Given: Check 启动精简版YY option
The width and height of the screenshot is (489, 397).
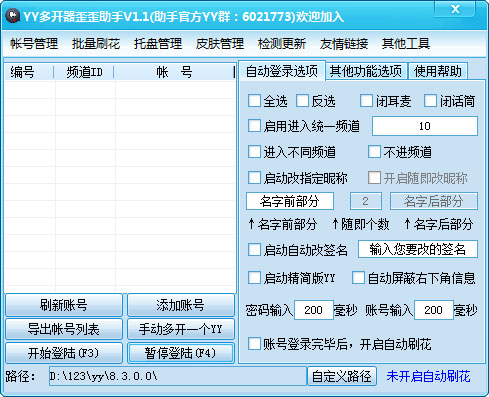Looking at the screenshot, I should pyautogui.click(x=254, y=278).
